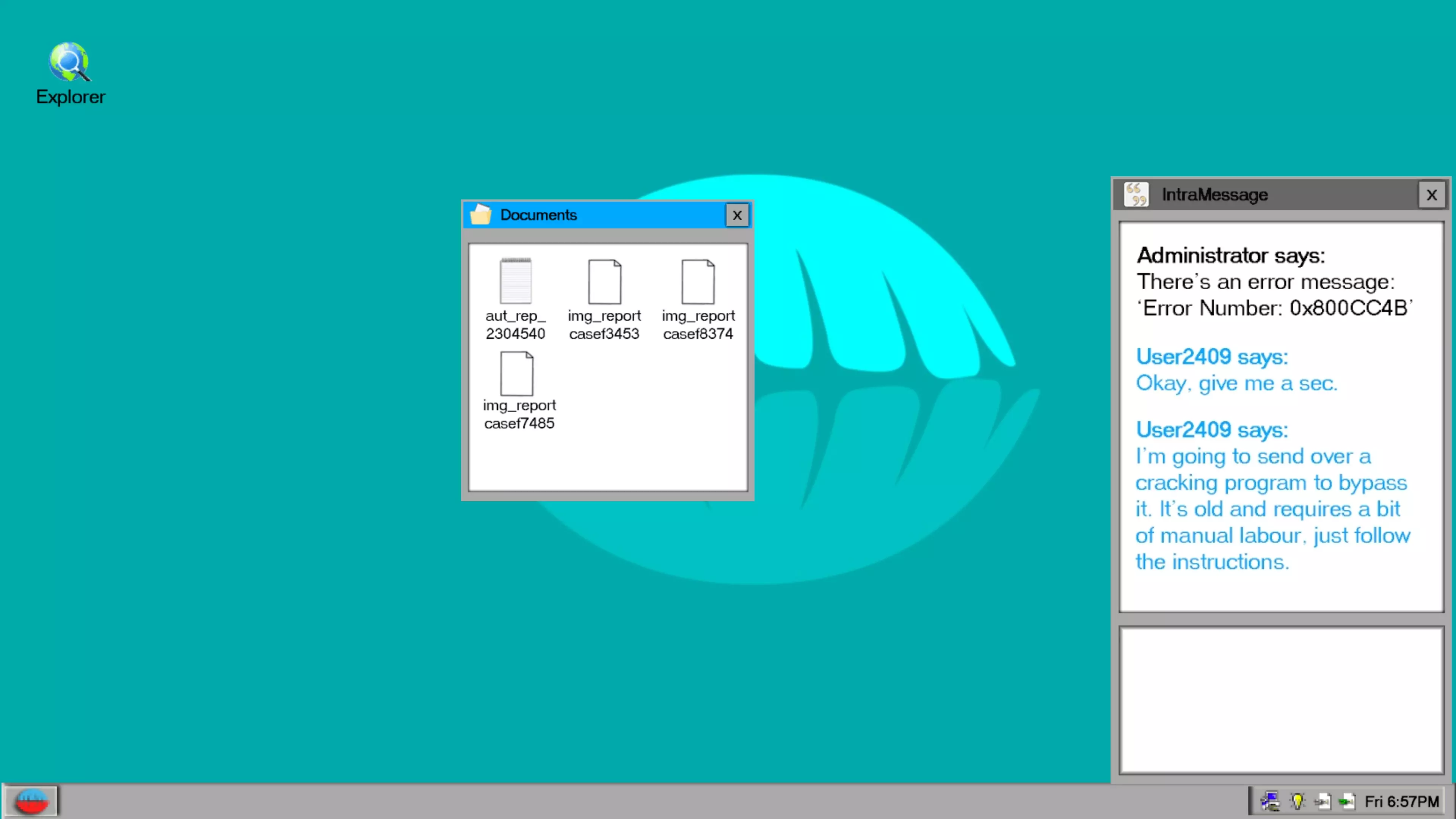The image size is (1456, 819).
Task: Click the IntraMessage title bar text
Action: (x=1214, y=195)
